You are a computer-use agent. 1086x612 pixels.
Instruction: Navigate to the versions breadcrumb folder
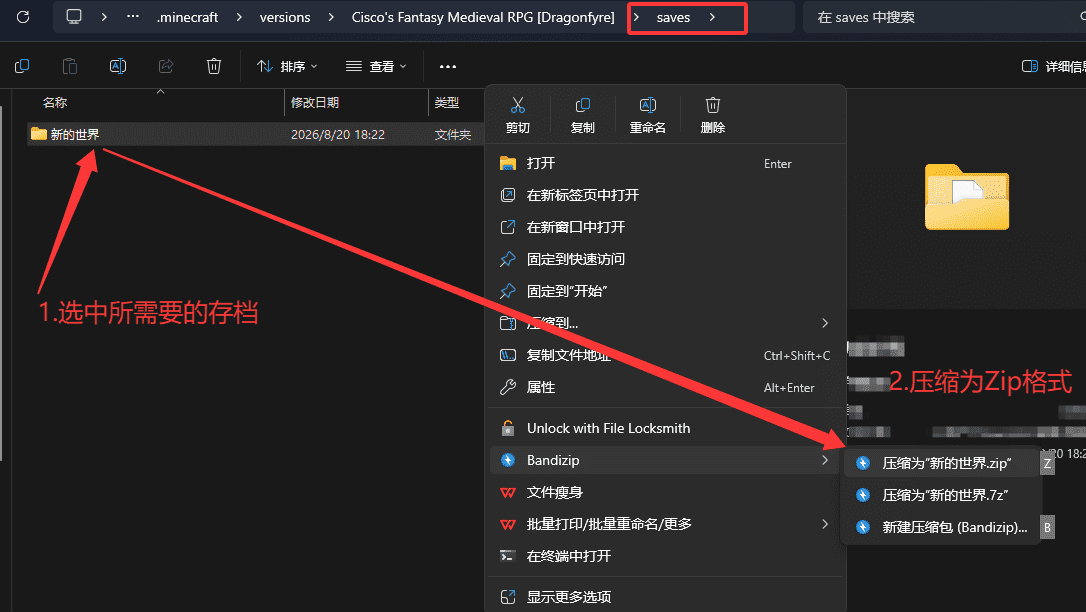coord(285,17)
